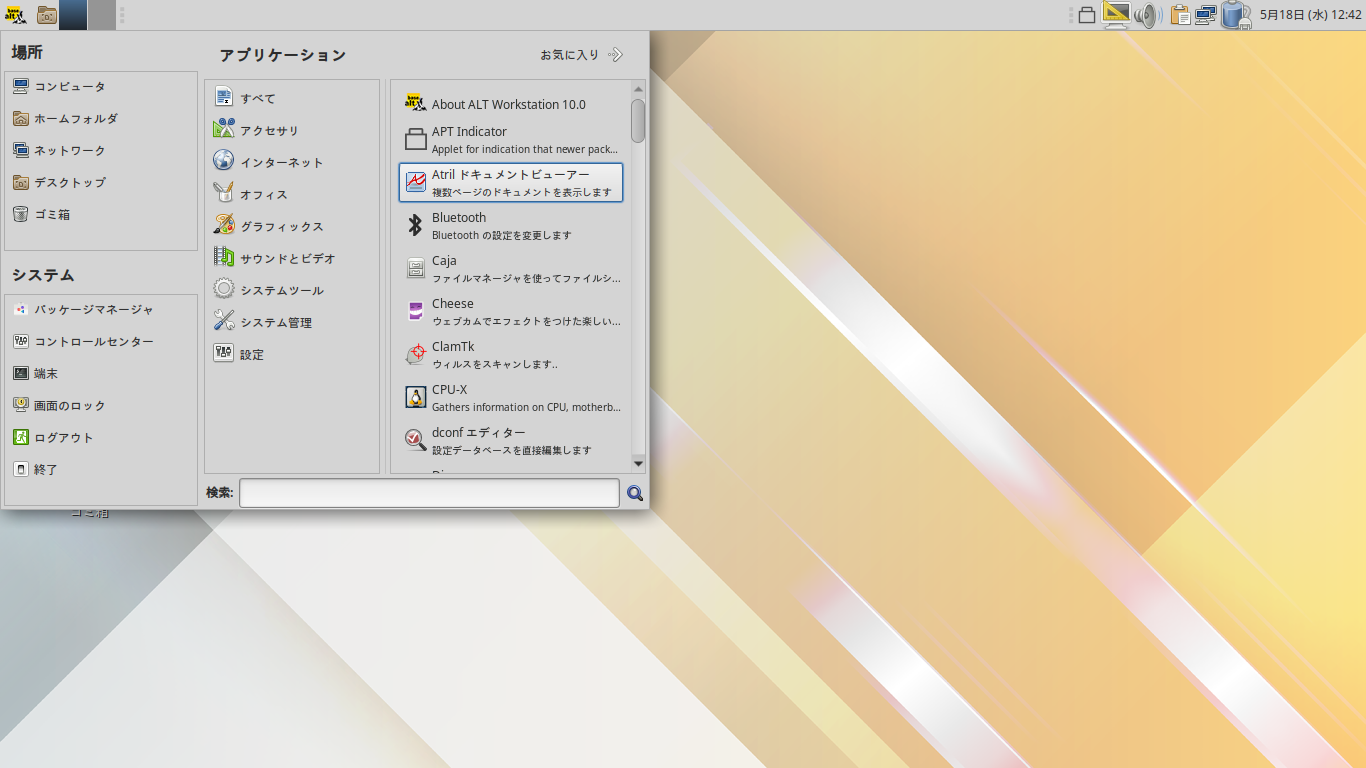Open the display settings tray icon
The image size is (1366, 768).
1115,14
